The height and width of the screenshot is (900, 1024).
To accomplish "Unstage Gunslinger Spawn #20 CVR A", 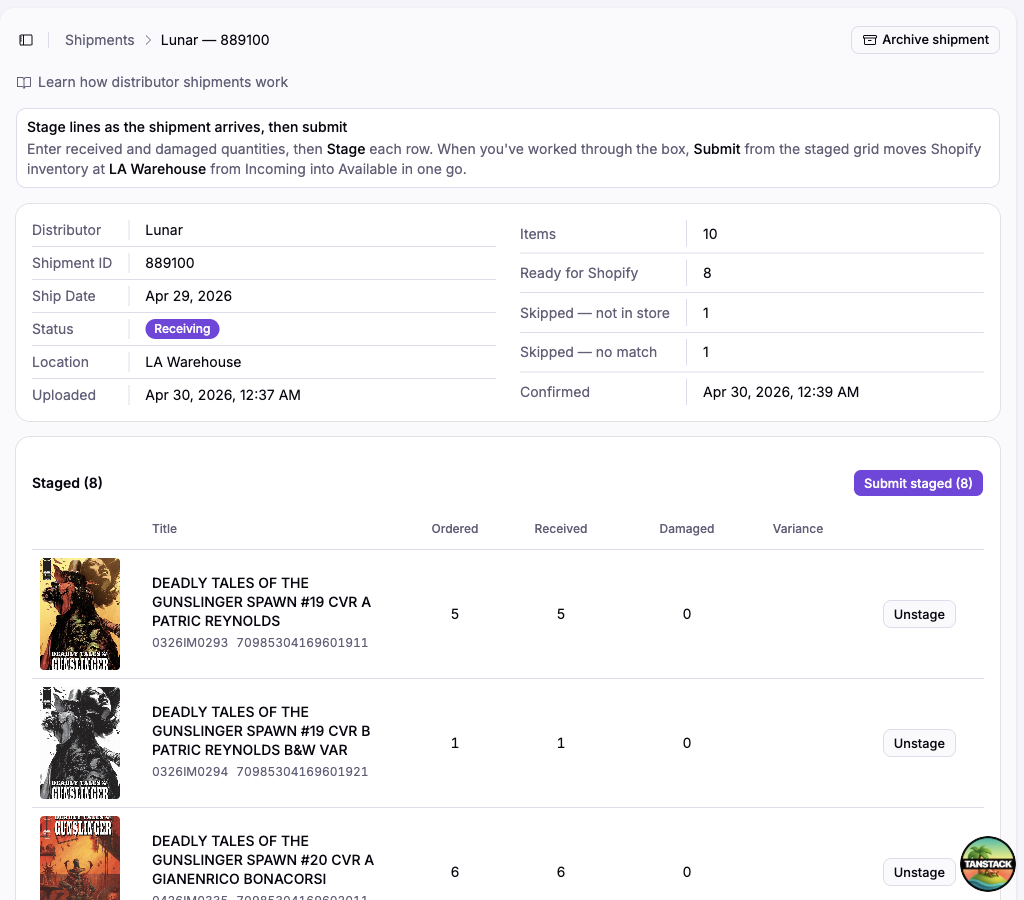I will 919,872.
